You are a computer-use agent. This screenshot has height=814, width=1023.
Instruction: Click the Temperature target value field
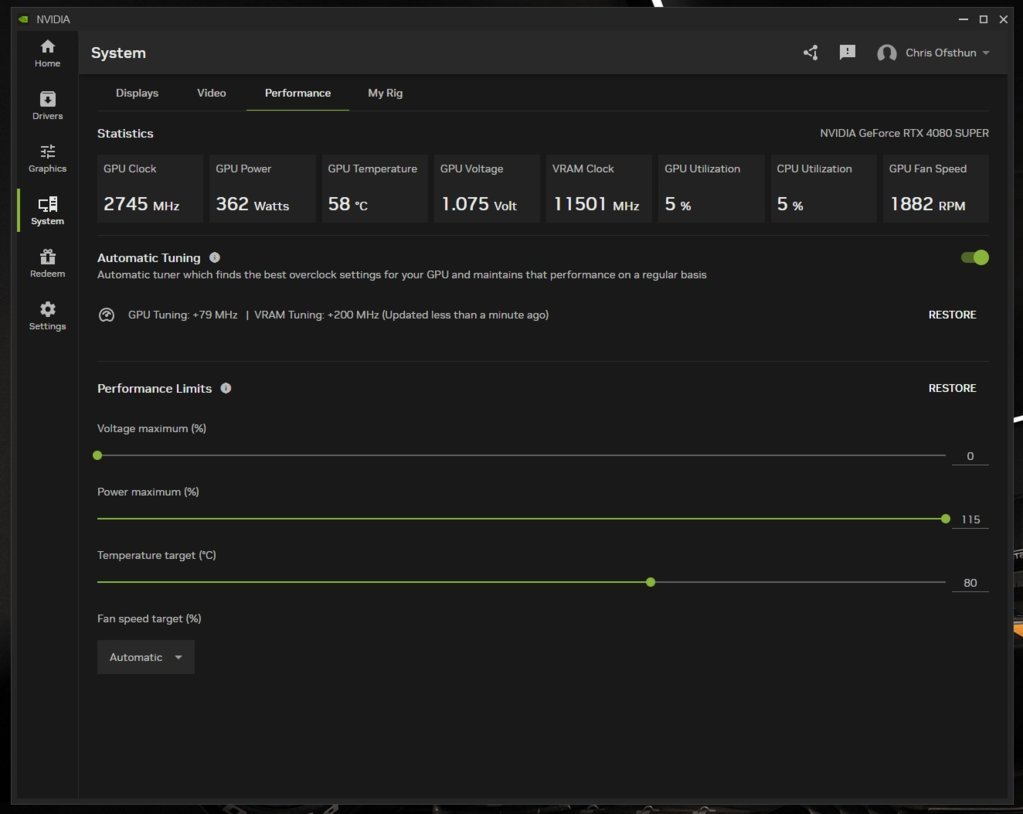[x=970, y=583]
